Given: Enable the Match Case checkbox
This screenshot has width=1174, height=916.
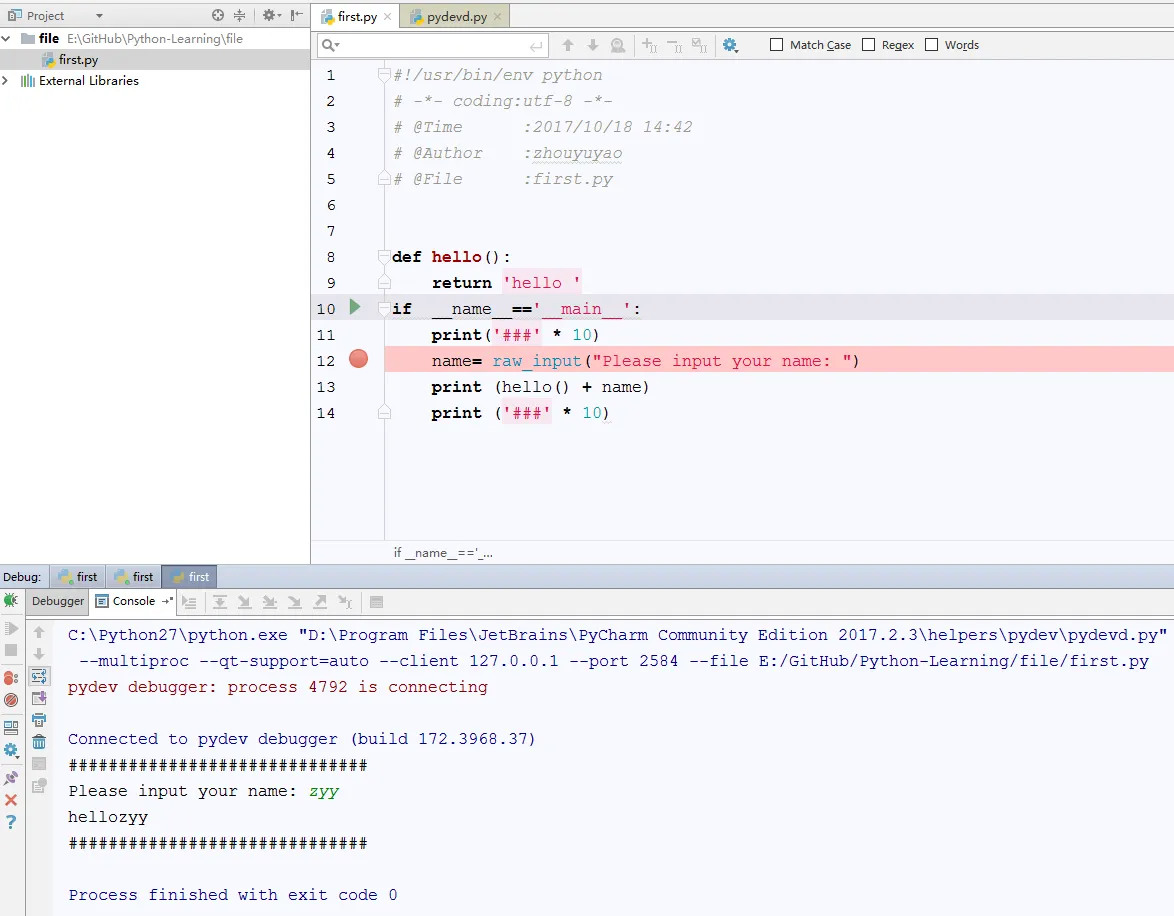Looking at the screenshot, I should pos(776,45).
